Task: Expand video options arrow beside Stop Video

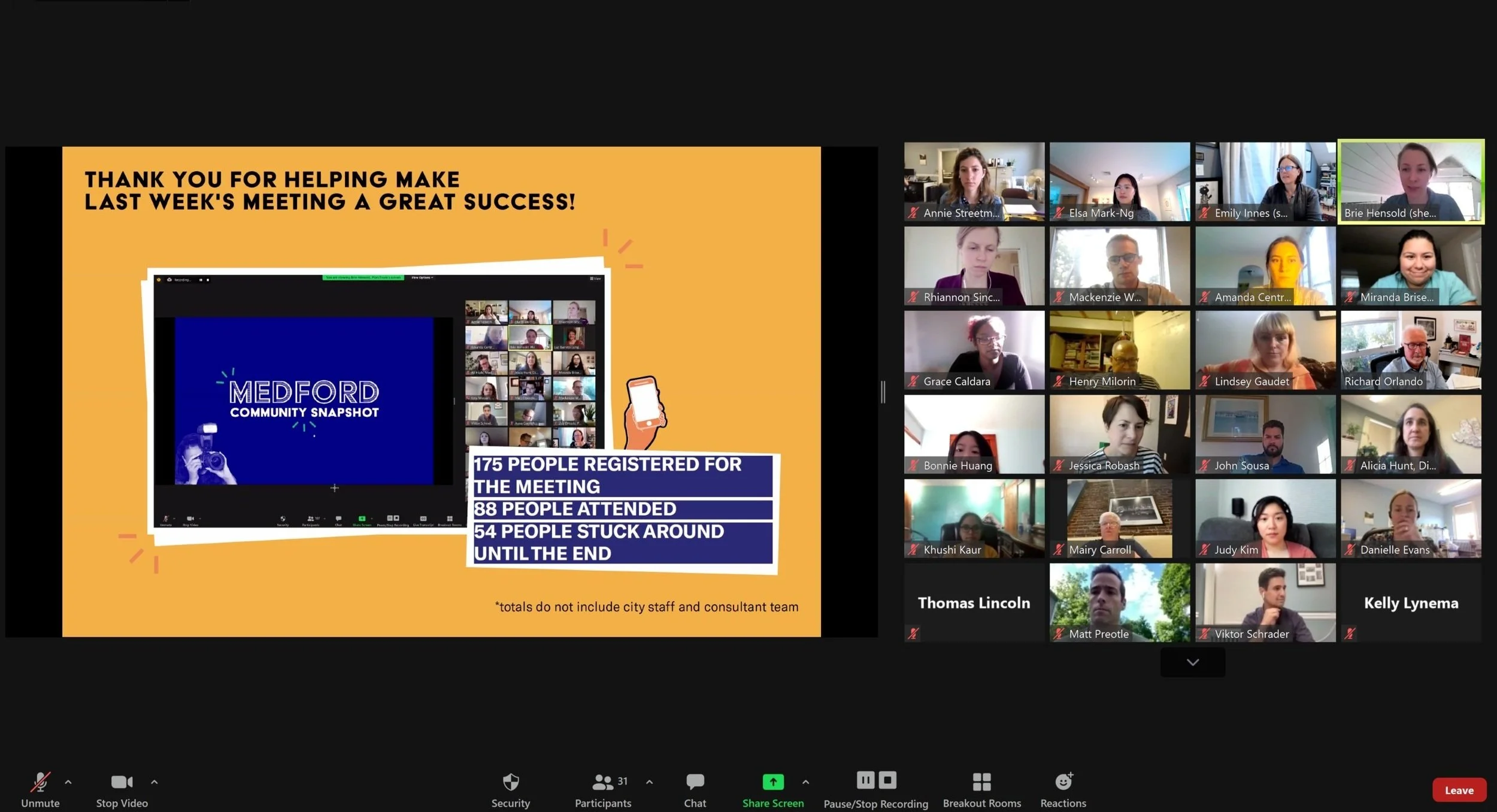Action: [x=154, y=782]
